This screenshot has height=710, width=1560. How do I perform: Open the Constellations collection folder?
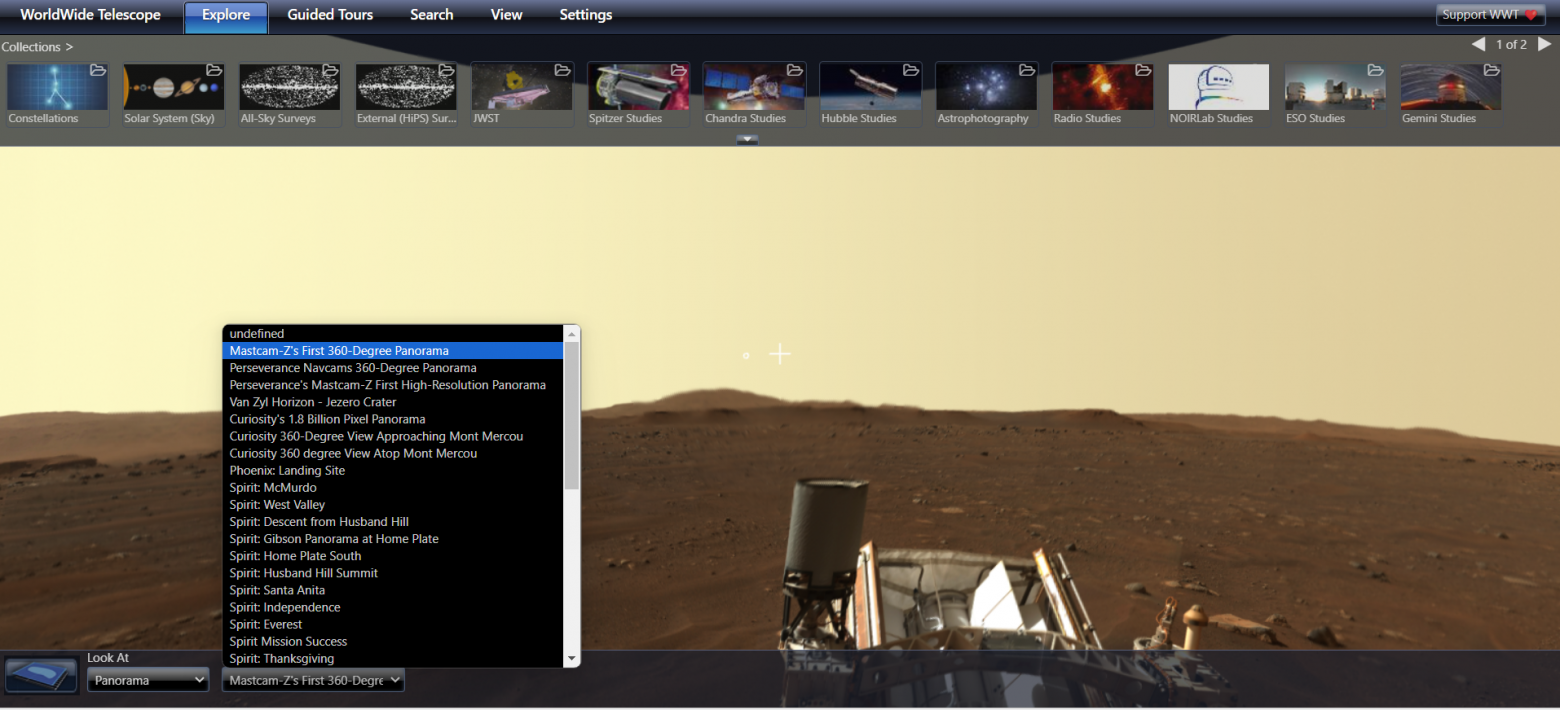pos(57,95)
